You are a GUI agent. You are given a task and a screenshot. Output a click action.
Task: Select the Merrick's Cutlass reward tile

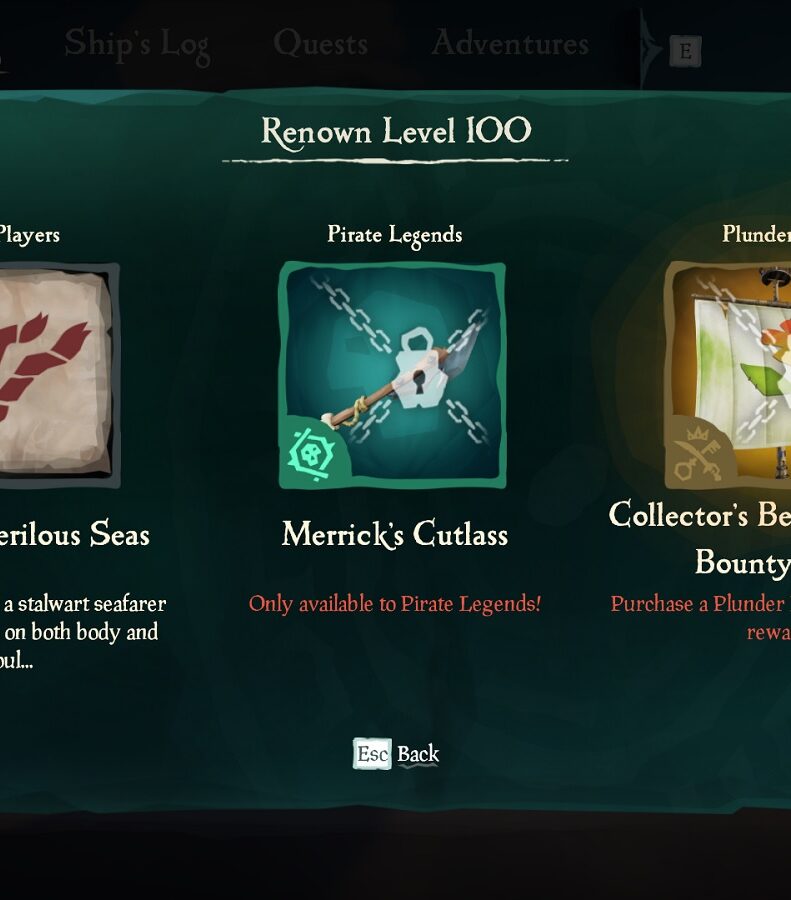[x=393, y=375]
